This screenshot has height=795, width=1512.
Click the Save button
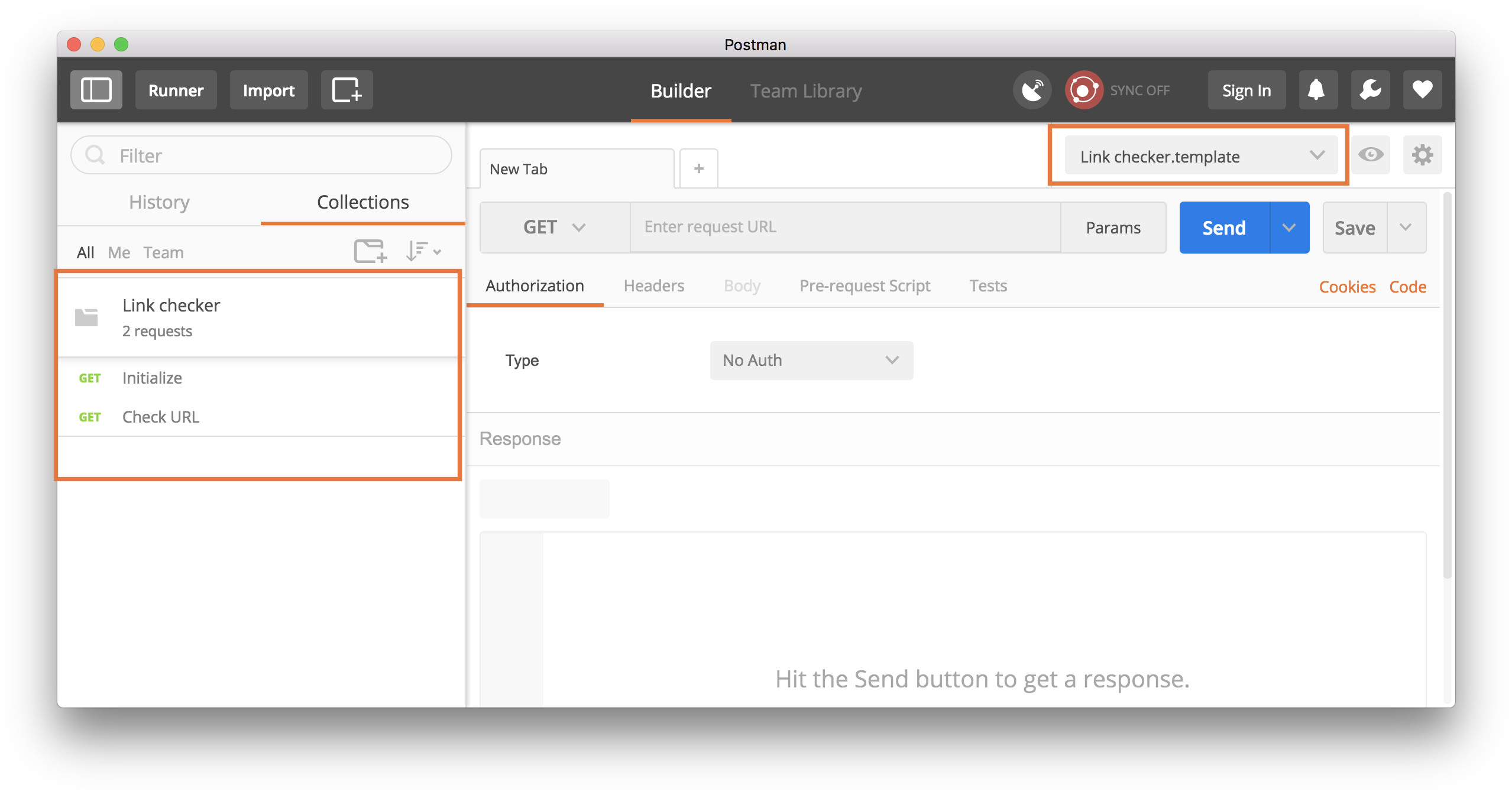click(1355, 228)
